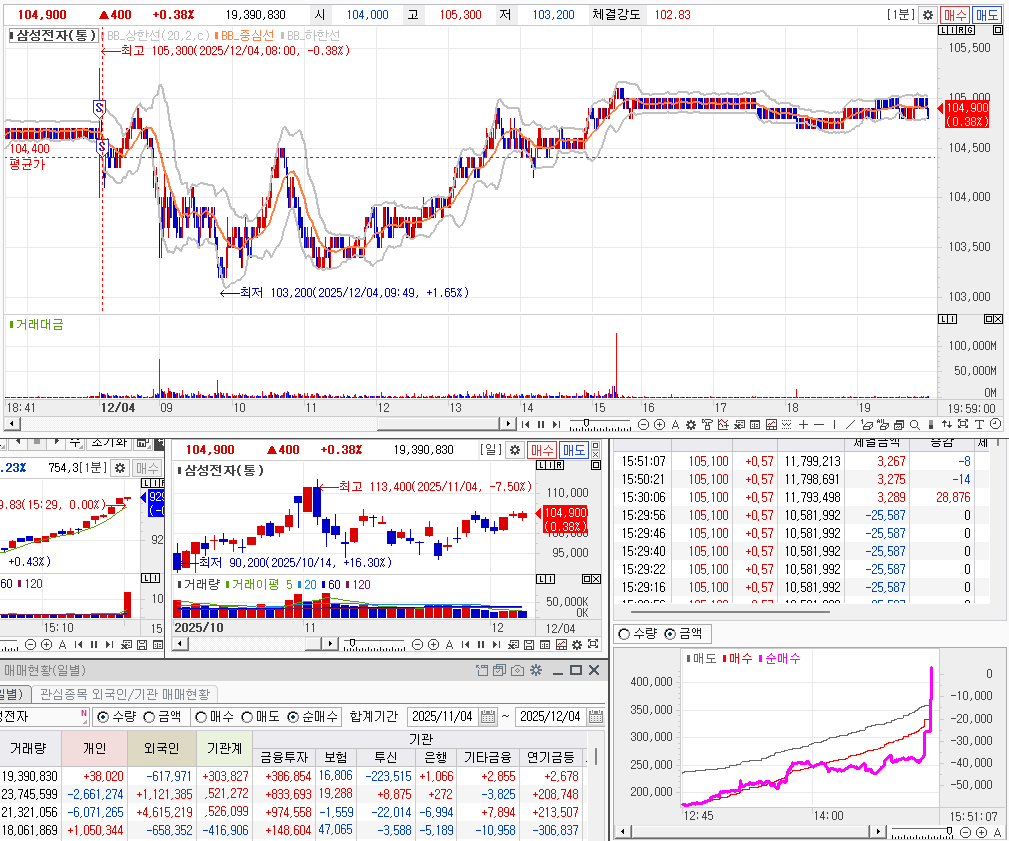The width and height of the screenshot is (1009, 841).
Task: Click the 개인 column header
Action: point(95,748)
